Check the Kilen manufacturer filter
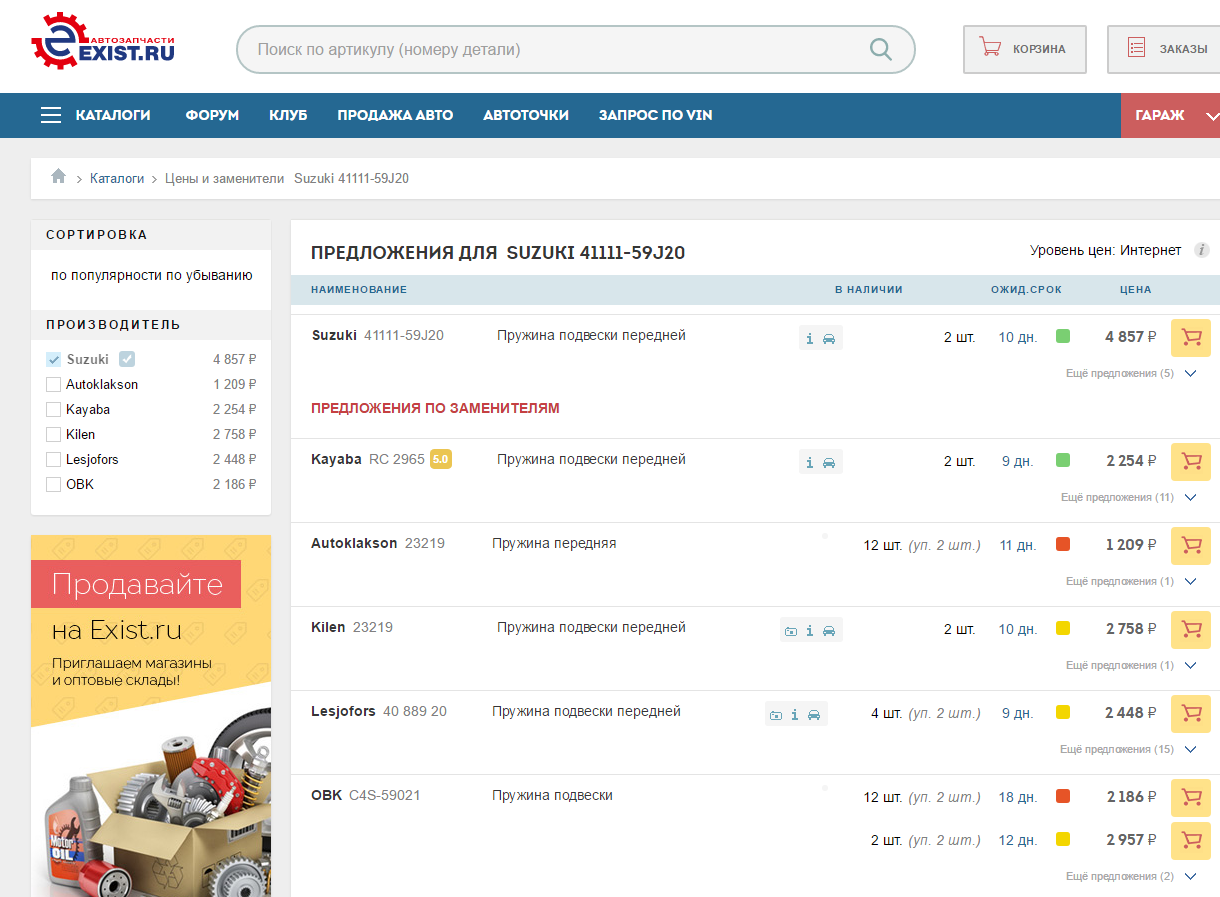Image resolution: width=1220 pixels, height=897 pixels. point(54,435)
